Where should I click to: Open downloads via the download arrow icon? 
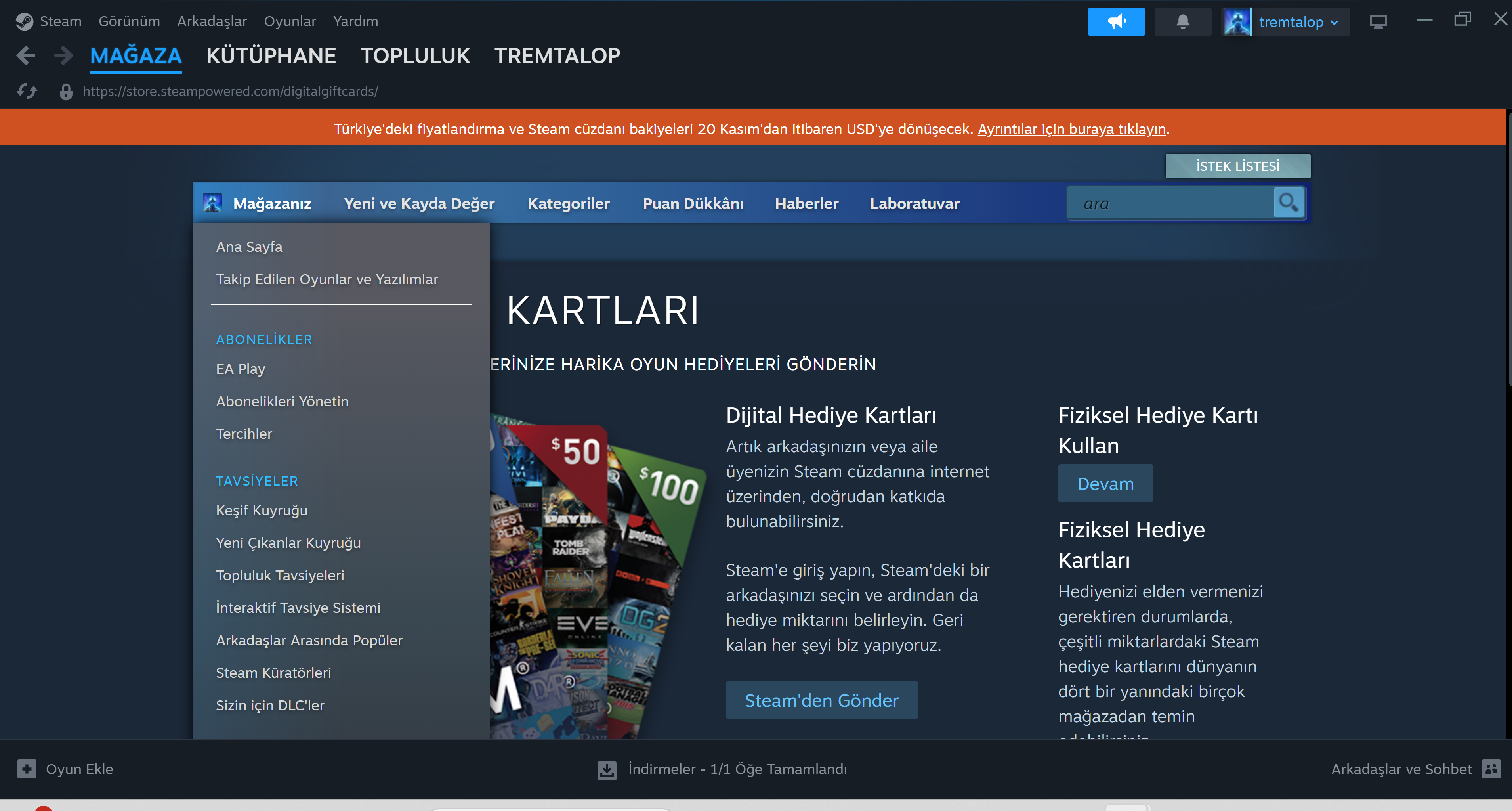coord(607,770)
